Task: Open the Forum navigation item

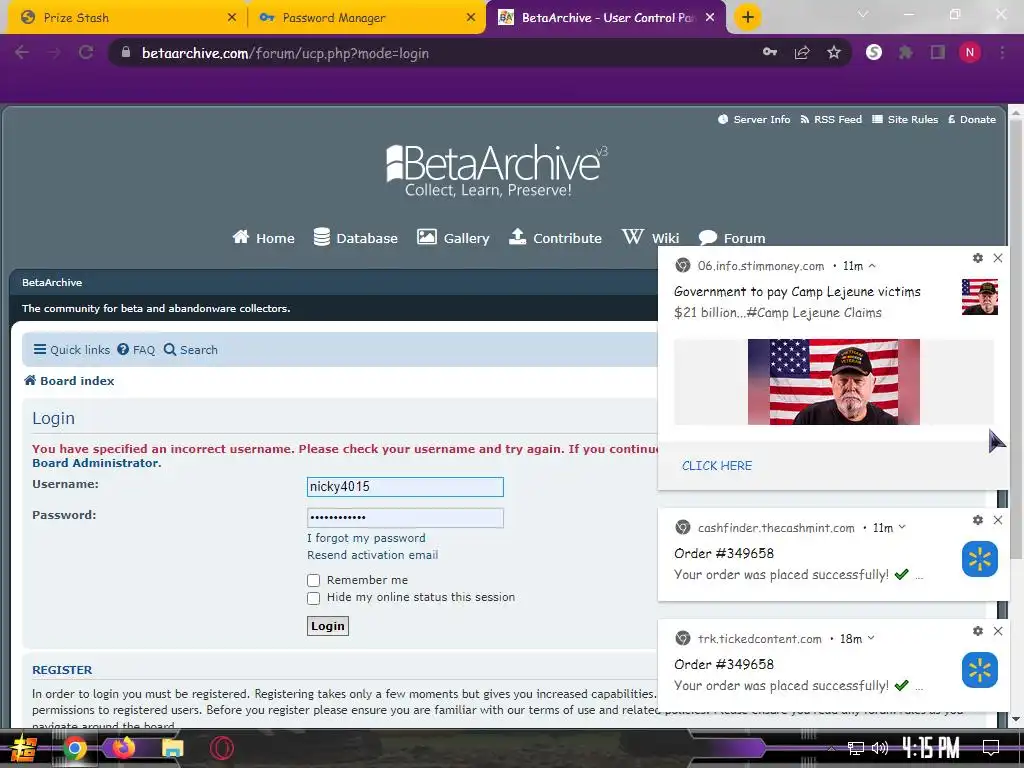Action: pyautogui.click(x=731, y=238)
